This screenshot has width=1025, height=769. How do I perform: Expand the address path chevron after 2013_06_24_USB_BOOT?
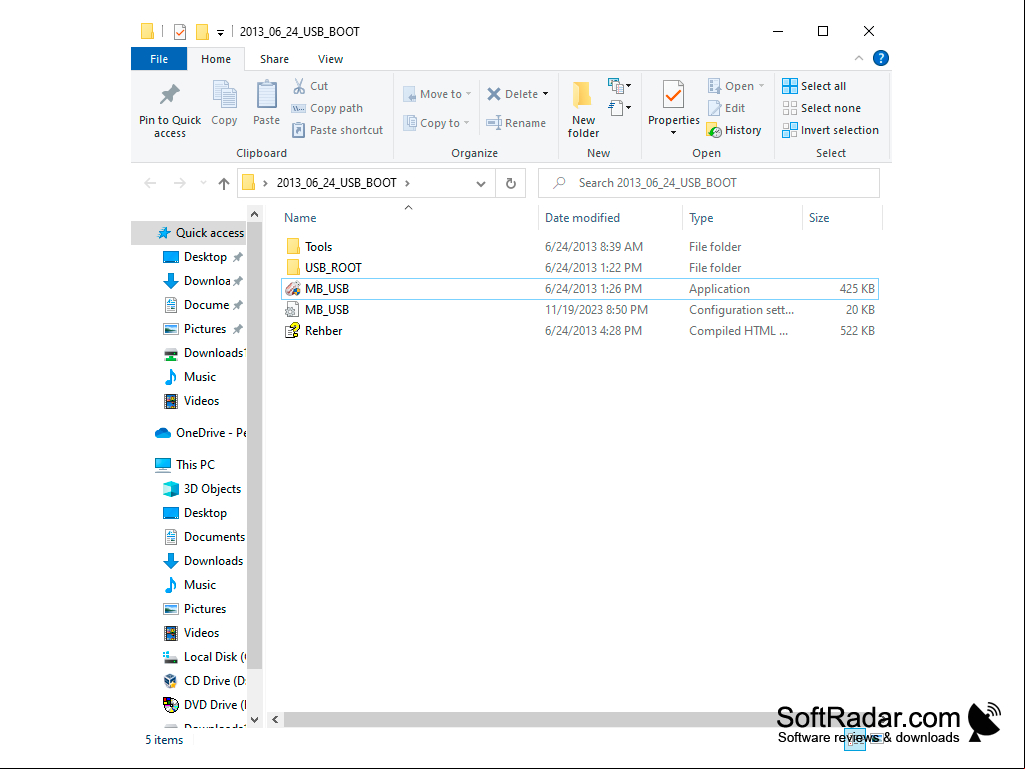point(407,183)
